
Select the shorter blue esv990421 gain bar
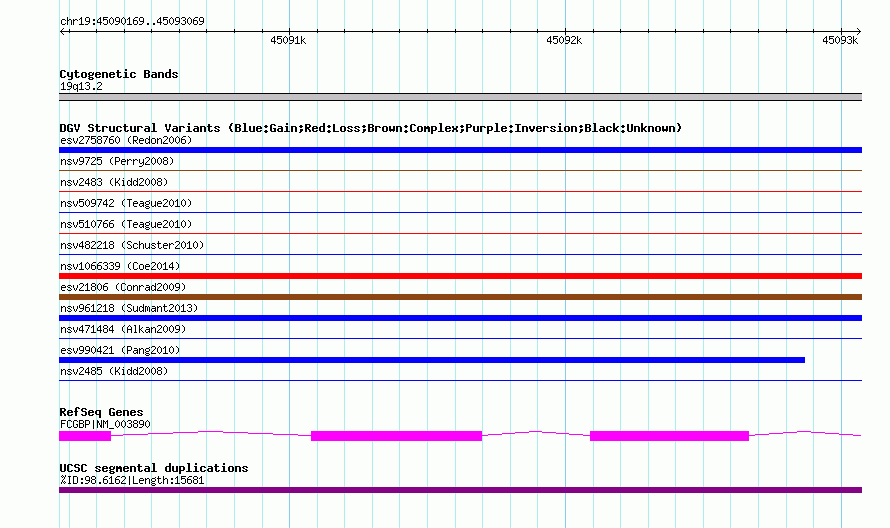tap(432, 360)
